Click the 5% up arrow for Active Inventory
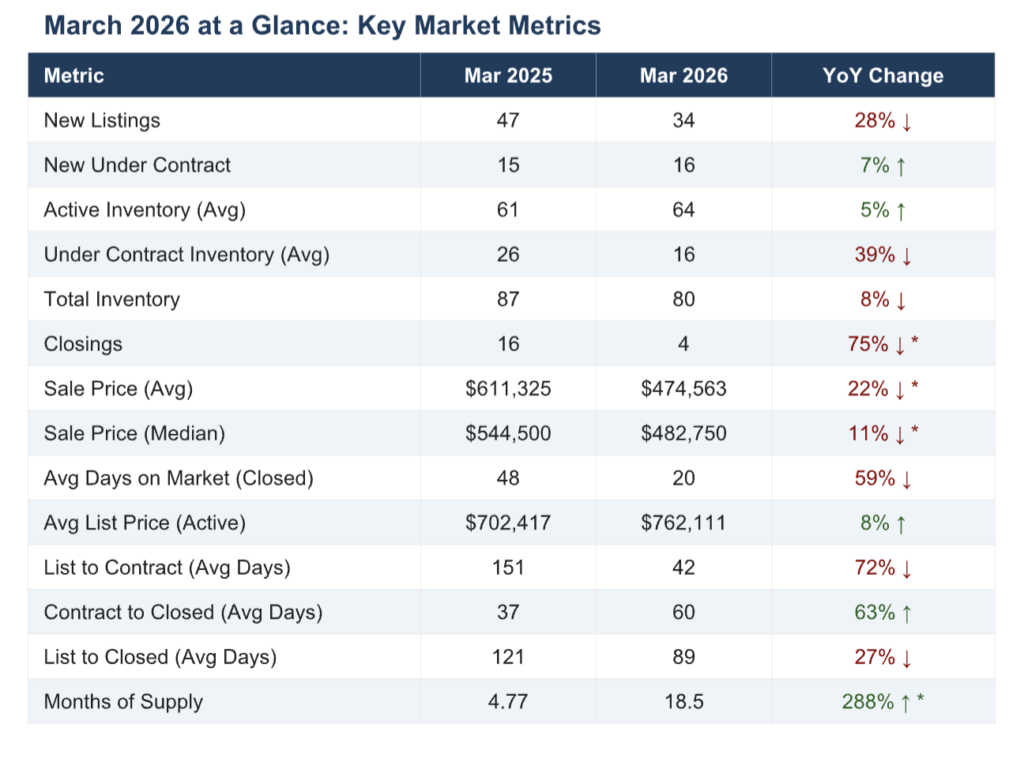1024x759 pixels. 902,210
